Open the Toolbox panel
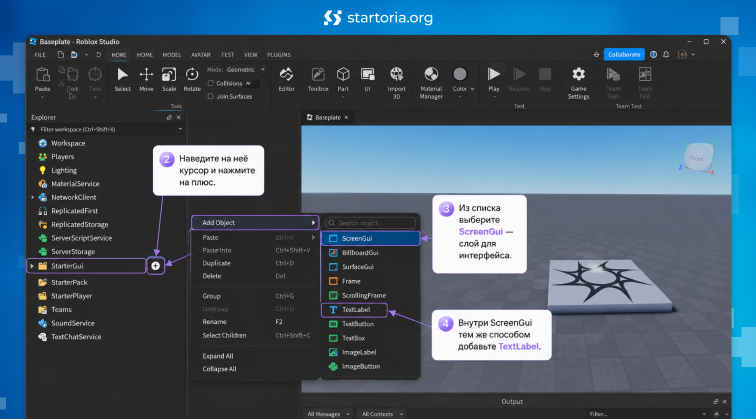Image resolution: width=756 pixels, height=419 pixels. click(x=318, y=79)
